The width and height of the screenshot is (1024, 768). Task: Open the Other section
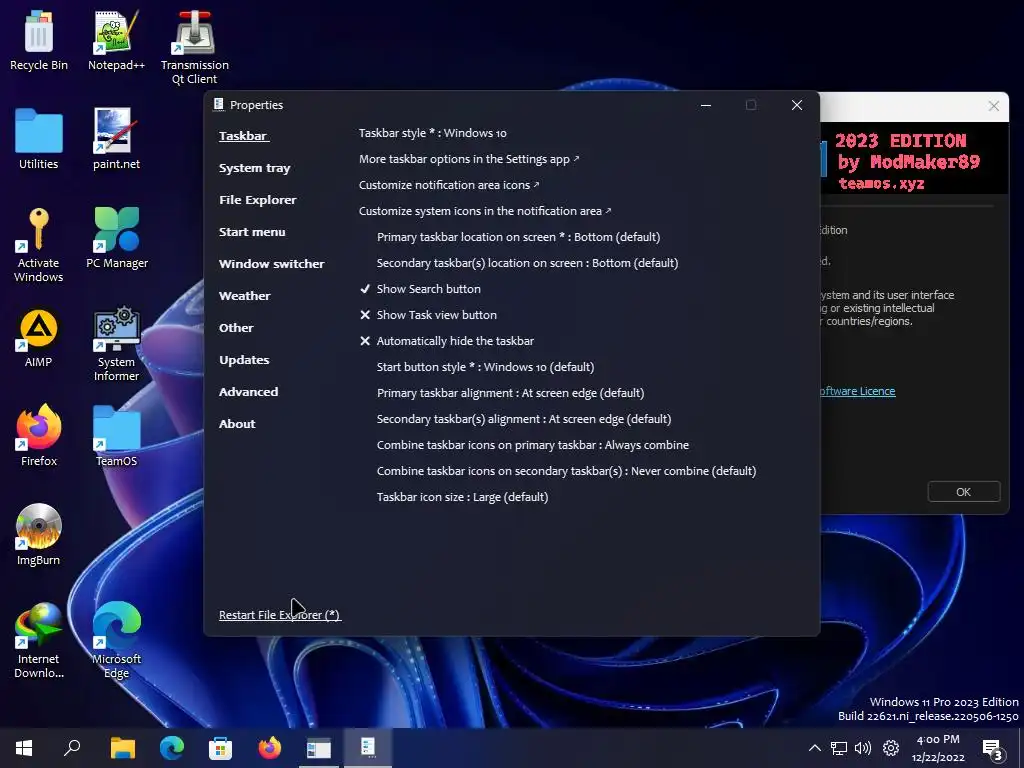(236, 328)
